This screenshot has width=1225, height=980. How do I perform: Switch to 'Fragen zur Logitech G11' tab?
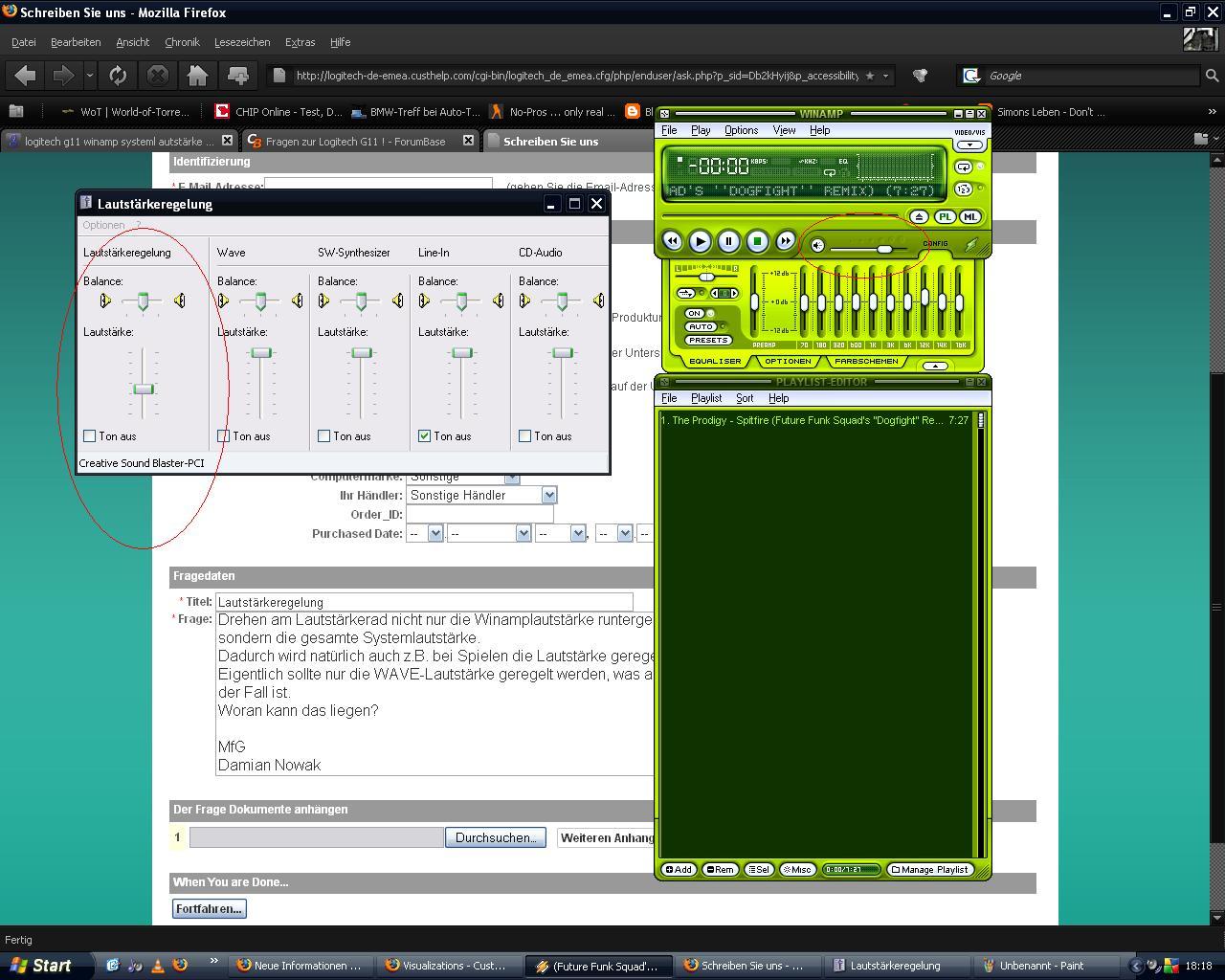pyautogui.click(x=355, y=141)
